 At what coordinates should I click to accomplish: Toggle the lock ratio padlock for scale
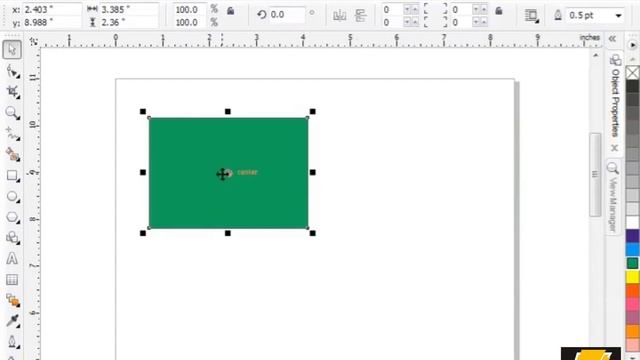[231, 11]
